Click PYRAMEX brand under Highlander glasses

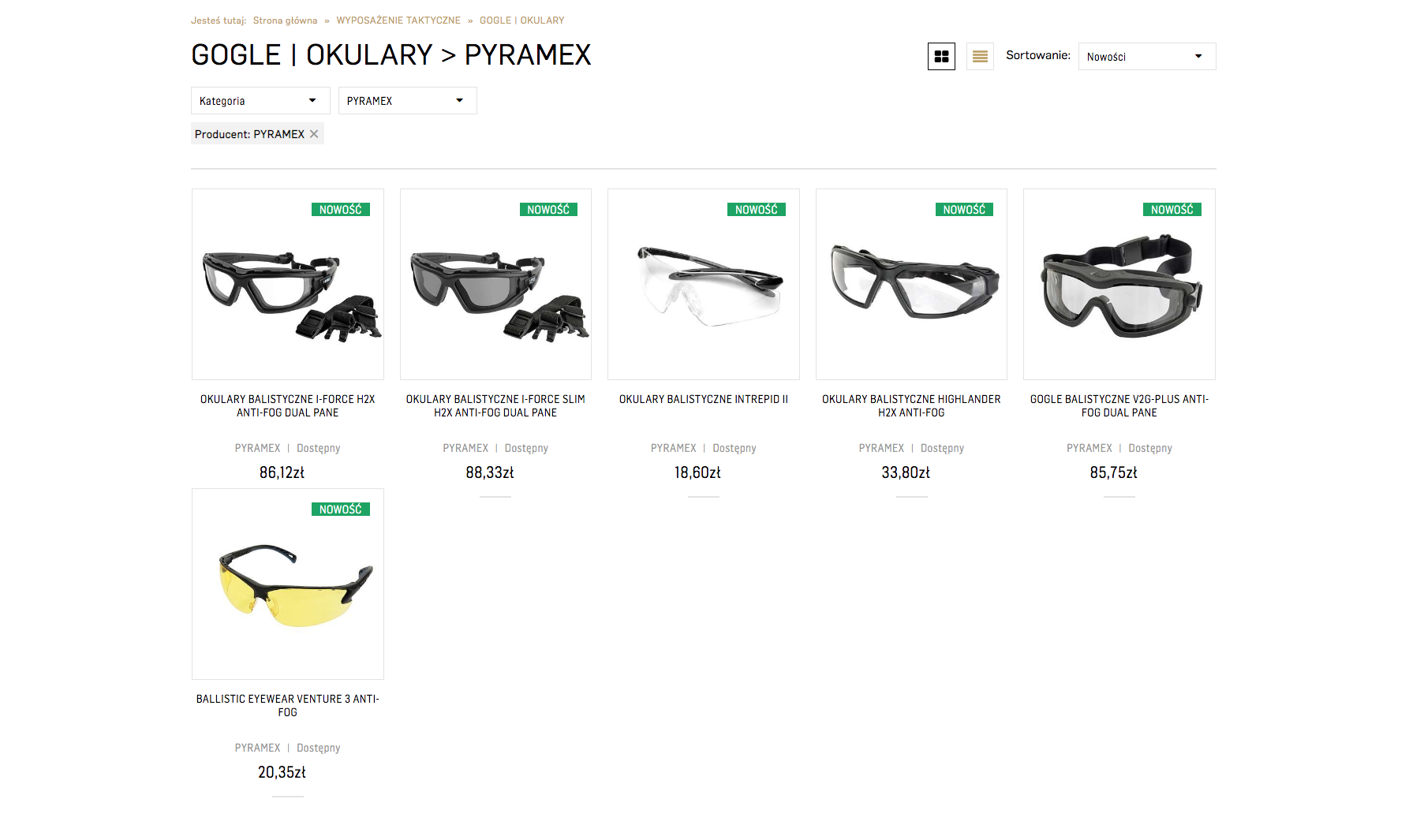881,448
